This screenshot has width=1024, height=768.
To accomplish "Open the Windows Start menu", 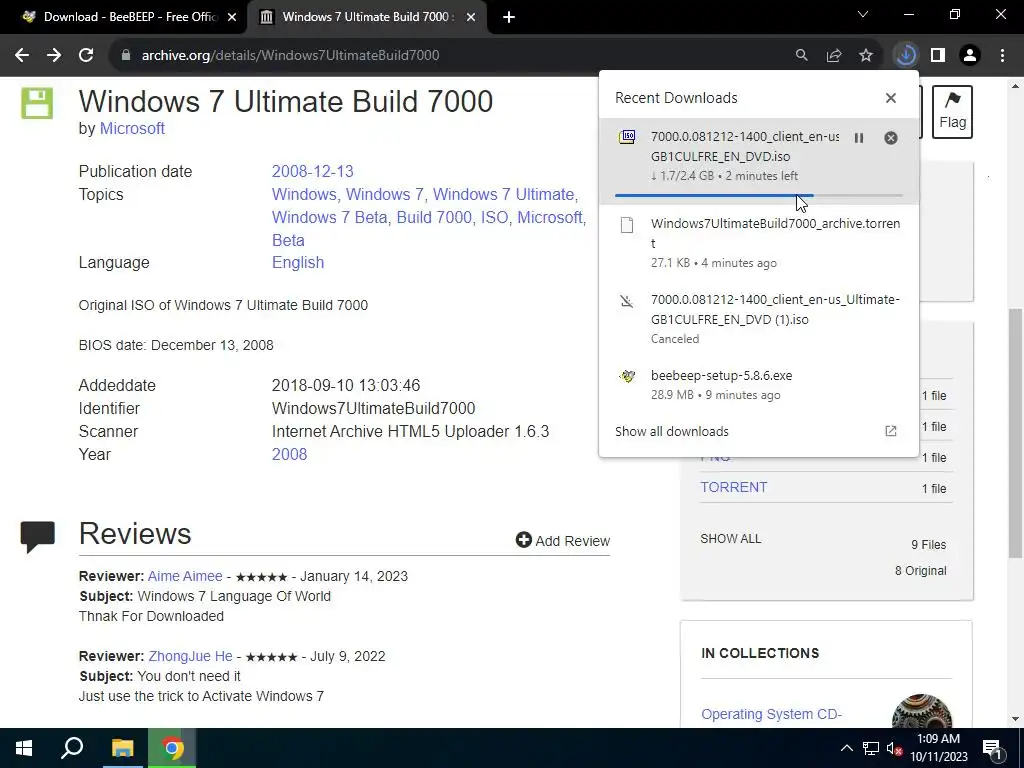I will tap(24, 748).
